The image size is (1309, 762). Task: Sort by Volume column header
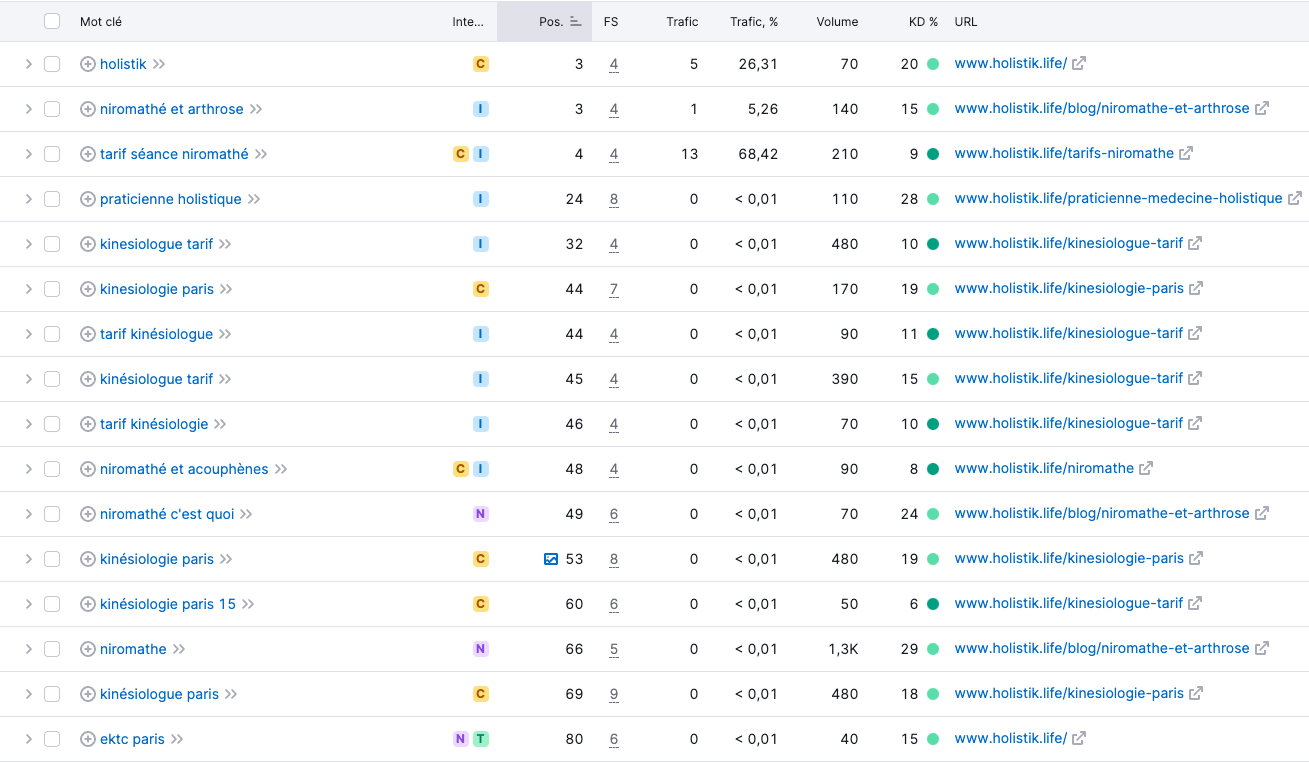point(837,22)
